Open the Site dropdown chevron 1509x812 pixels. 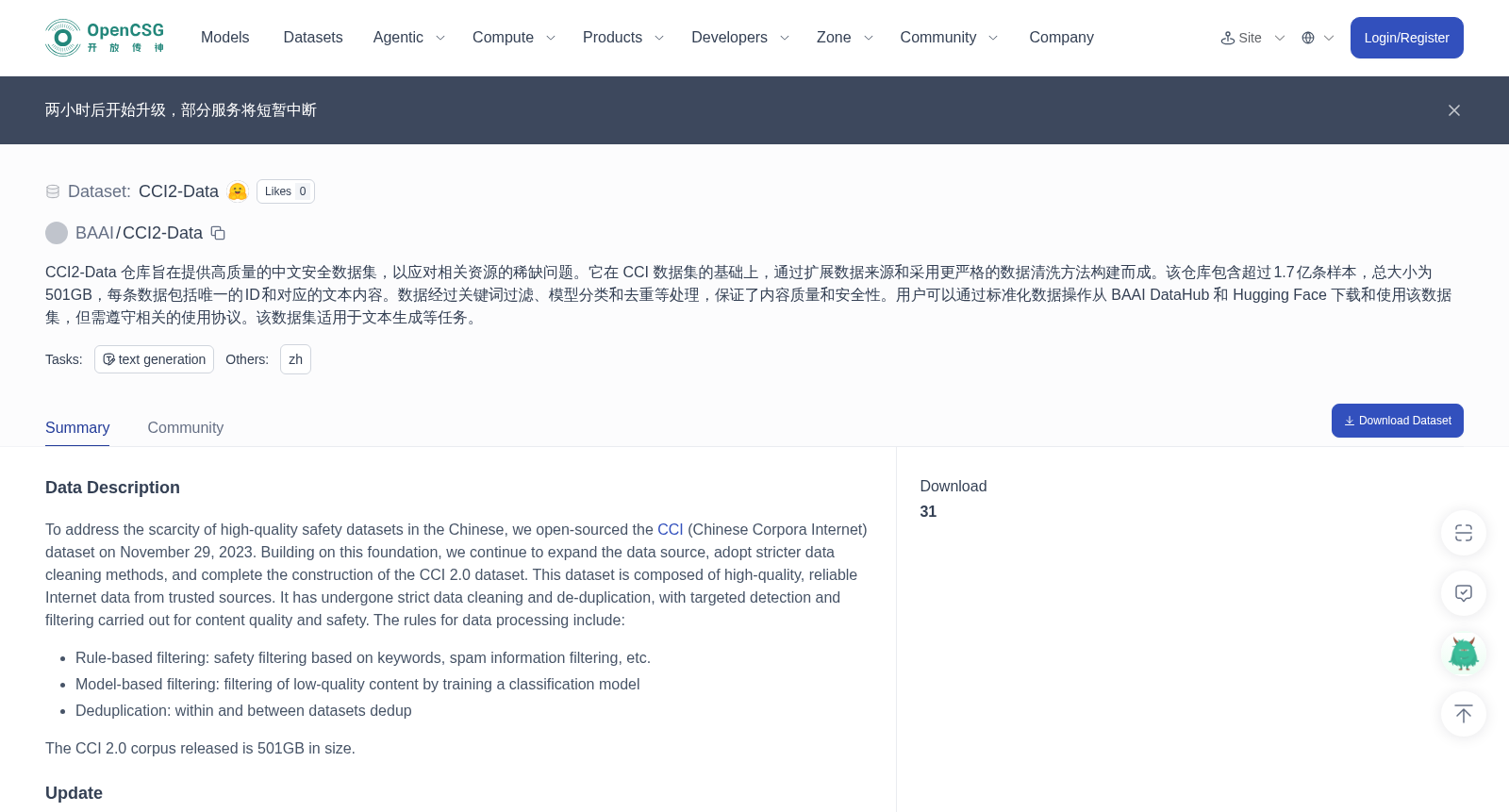coord(1280,38)
